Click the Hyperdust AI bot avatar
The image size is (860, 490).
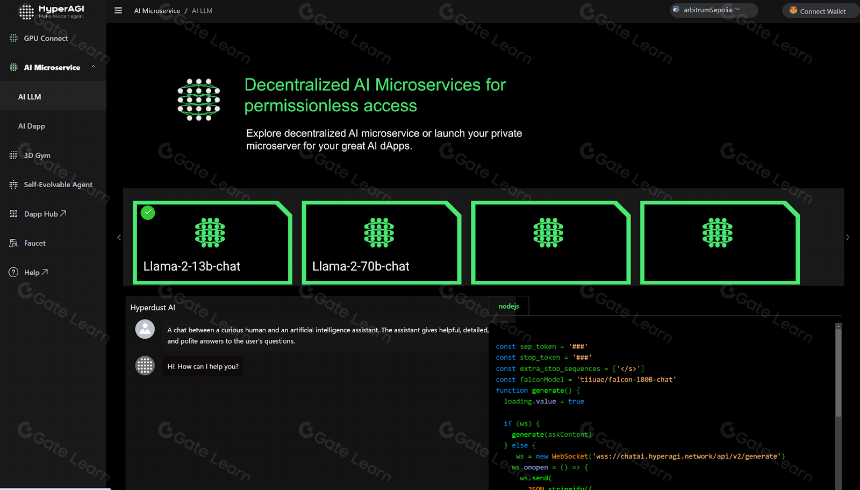pyautogui.click(x=145, y=365)
